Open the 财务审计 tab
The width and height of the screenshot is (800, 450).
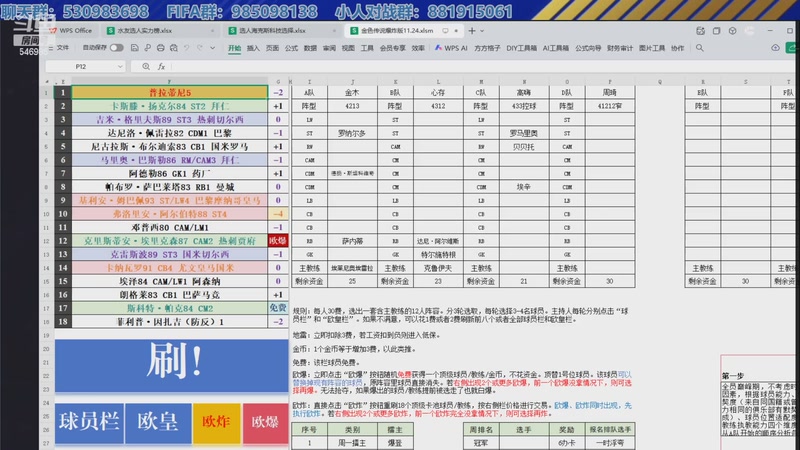click(620, 48)
